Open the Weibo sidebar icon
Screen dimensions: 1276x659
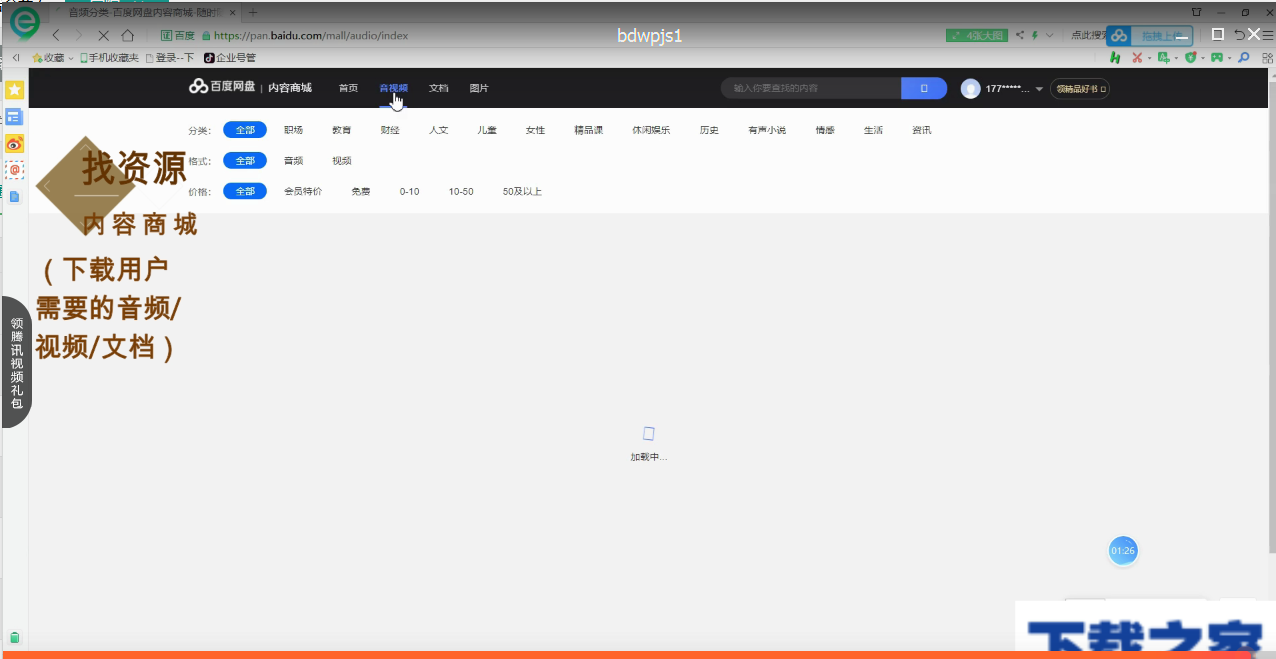click(14, 144)
